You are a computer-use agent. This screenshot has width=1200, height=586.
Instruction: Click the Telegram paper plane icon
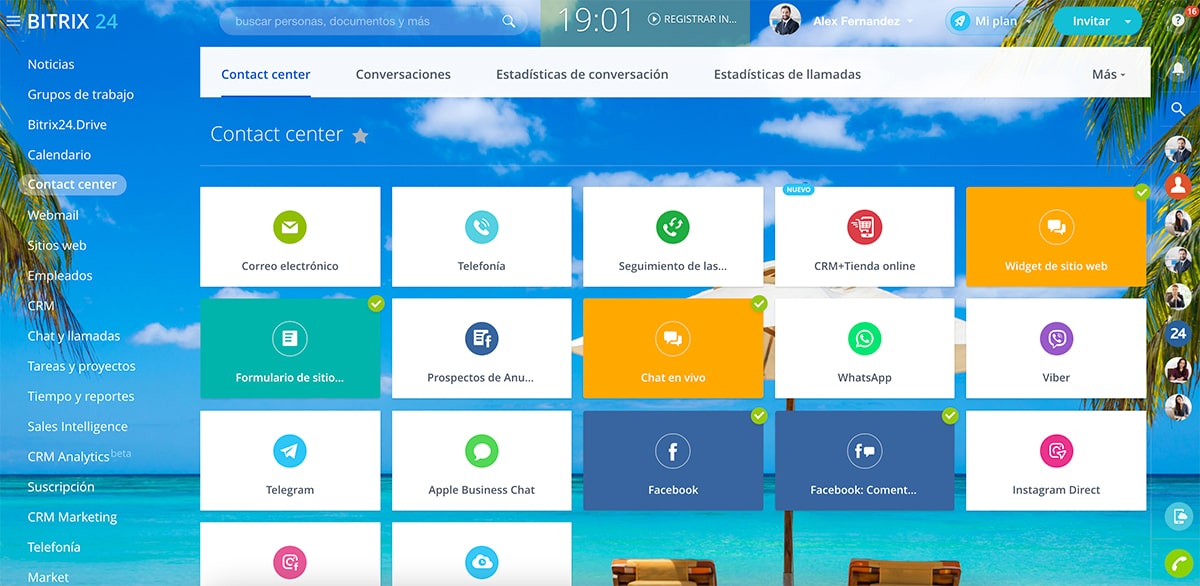point(290,451)
